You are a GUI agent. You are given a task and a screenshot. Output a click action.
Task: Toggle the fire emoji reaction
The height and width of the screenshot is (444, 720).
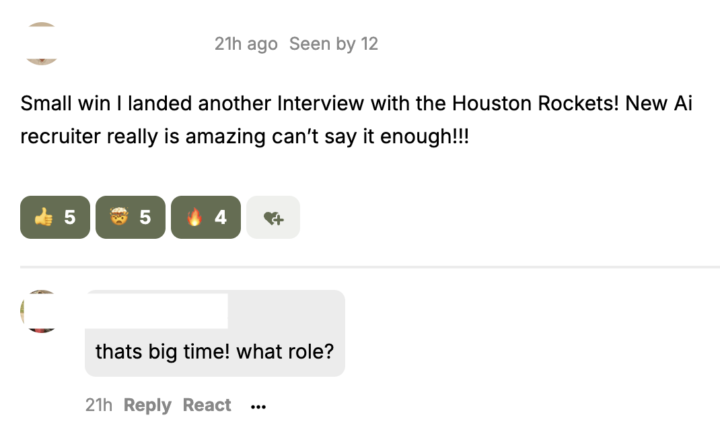(x=205, y=217)
